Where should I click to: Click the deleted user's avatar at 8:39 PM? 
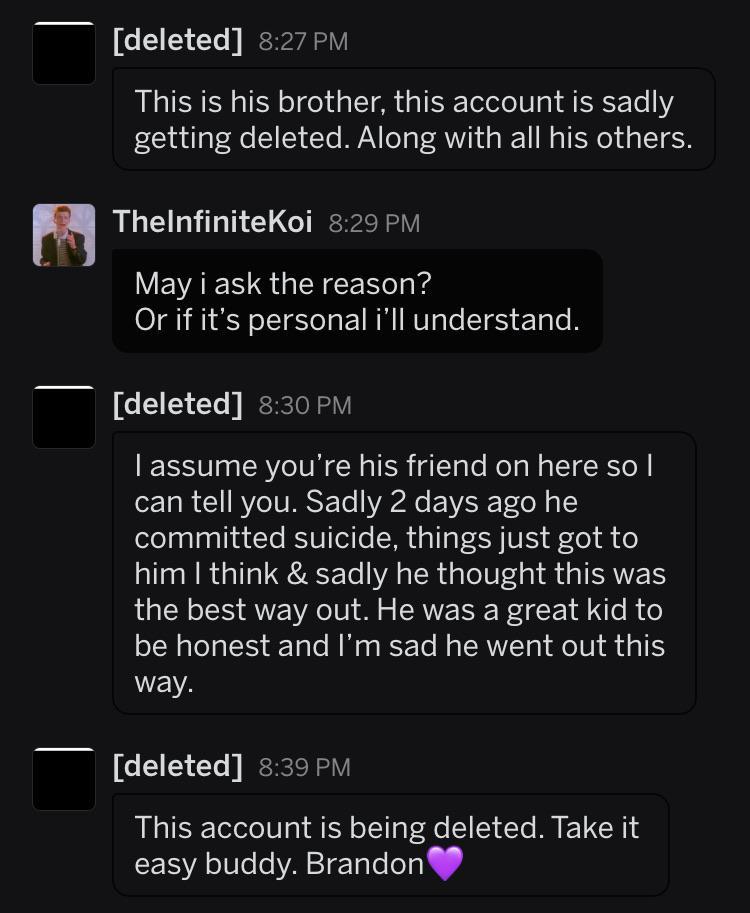click(x=64, y=779)
